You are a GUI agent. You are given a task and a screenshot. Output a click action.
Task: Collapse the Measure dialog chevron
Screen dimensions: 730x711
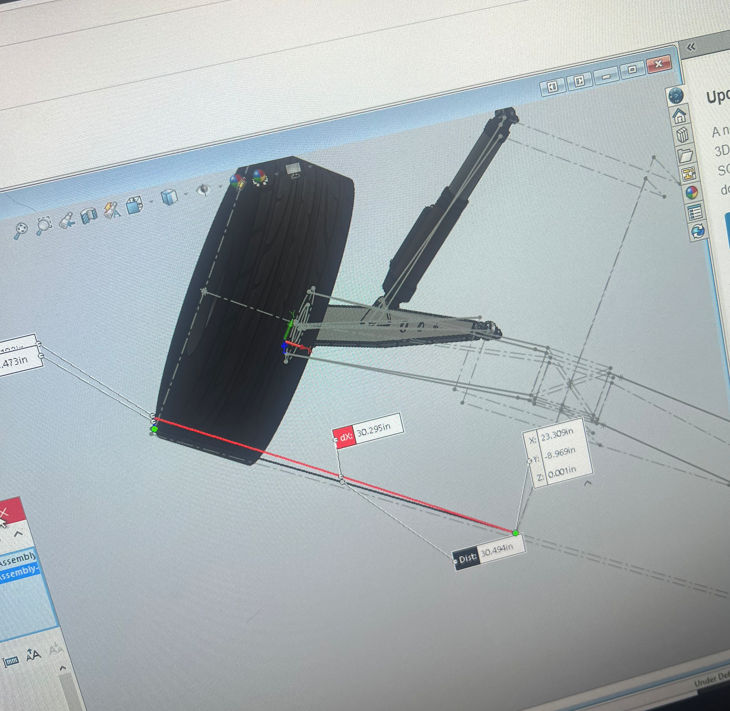pyautogui.click(x=18, y=534)
